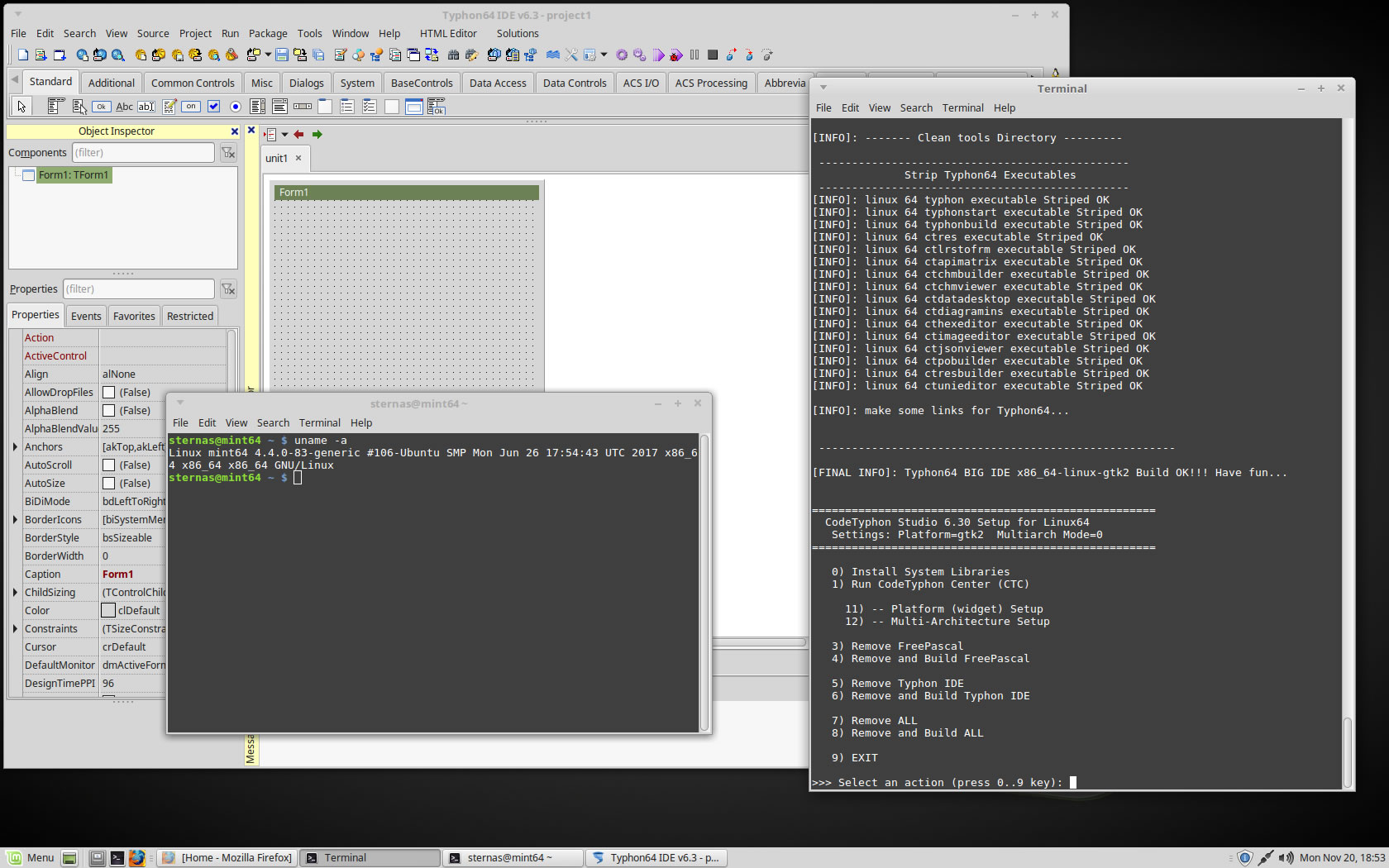Open the Help menu in the small sternas terminal
1389x868 pixels.
(x=361, y=423)
